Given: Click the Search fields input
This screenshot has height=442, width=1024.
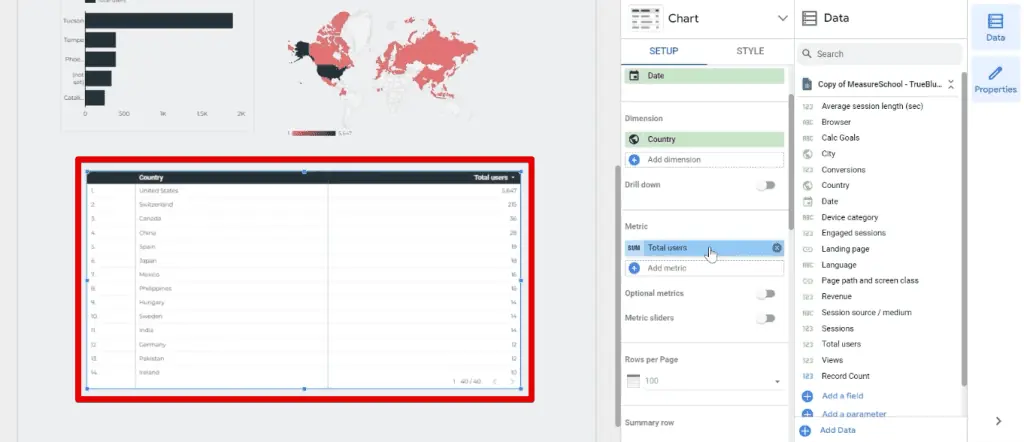Looking at the screenshot, I should [880, 54].
